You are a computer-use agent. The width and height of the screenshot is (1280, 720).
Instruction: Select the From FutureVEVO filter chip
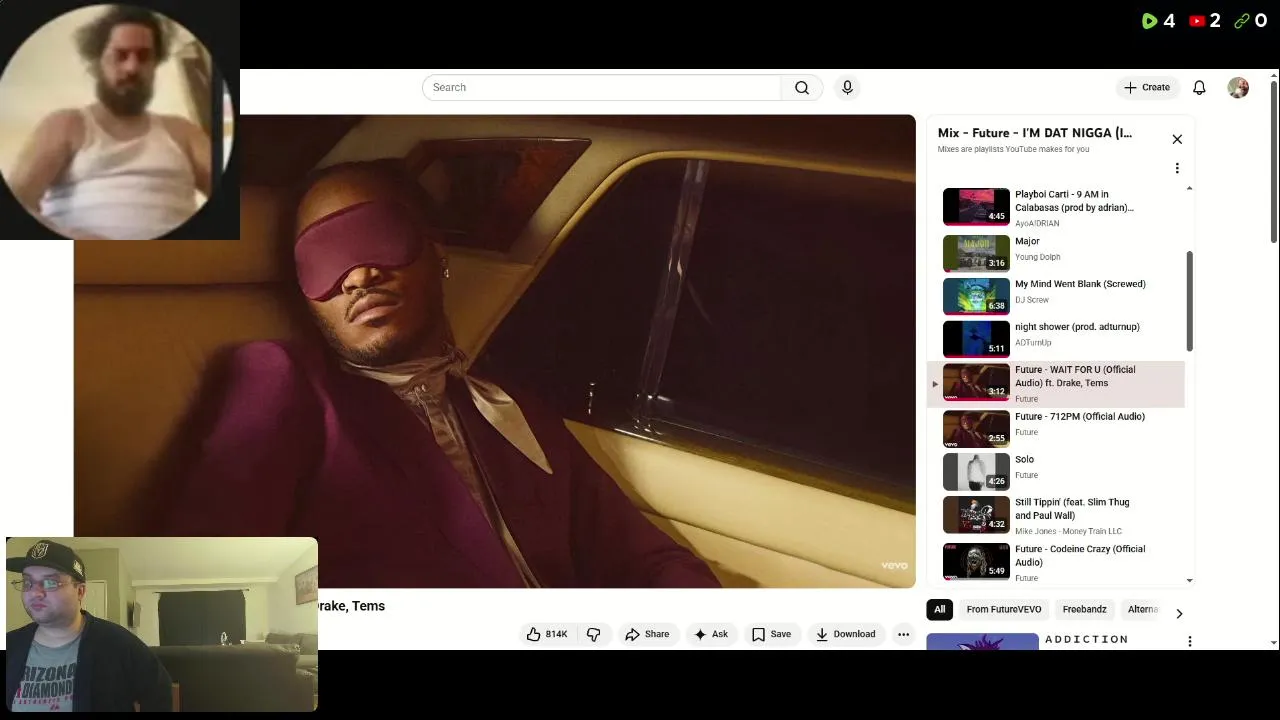(x=1003, y=609)
